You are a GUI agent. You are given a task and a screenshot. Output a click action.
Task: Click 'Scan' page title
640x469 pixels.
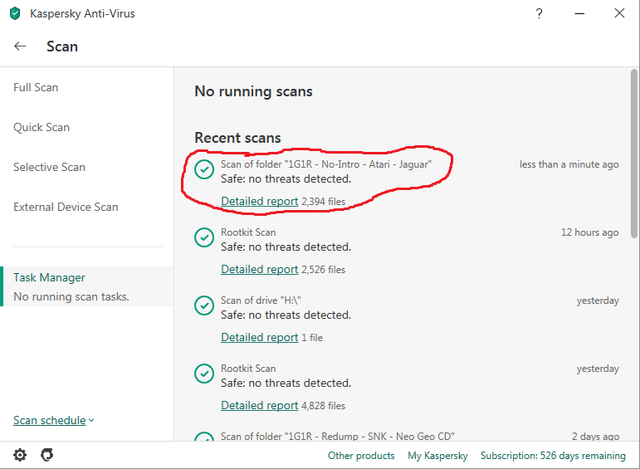click(x=62, y=46)
